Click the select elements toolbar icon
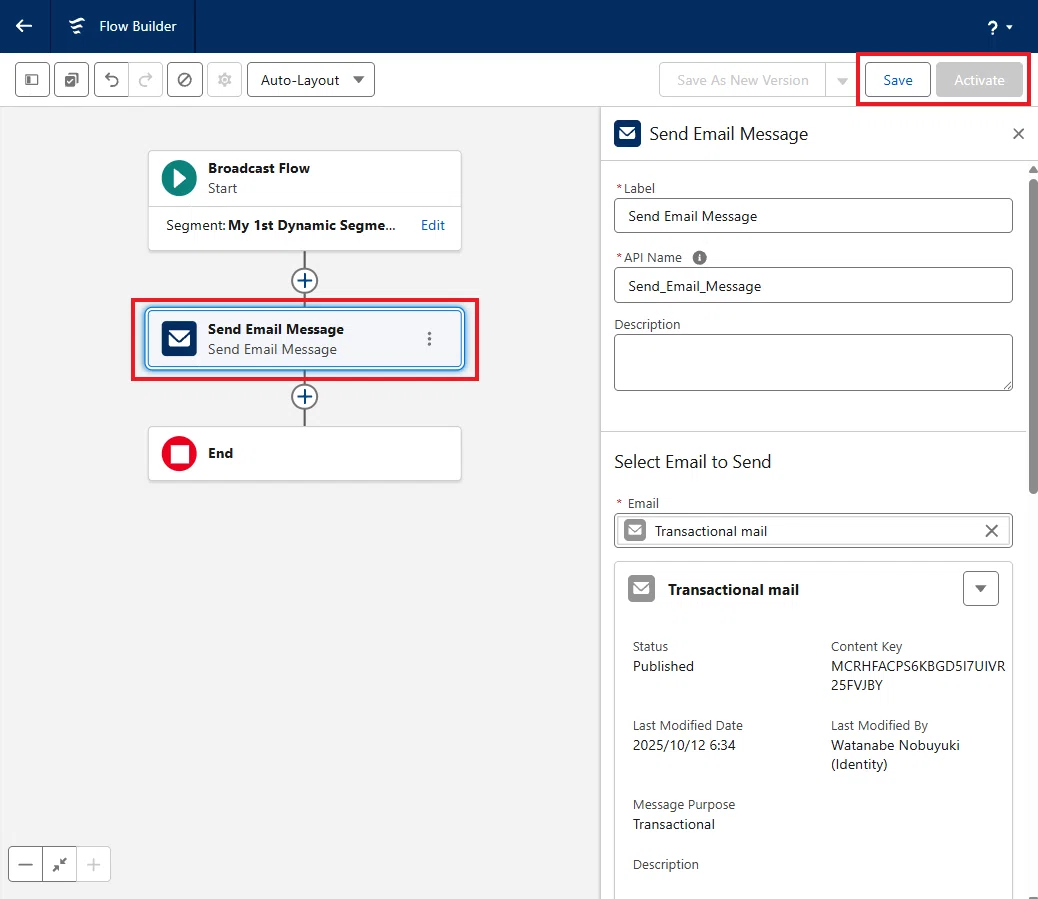 71,79
